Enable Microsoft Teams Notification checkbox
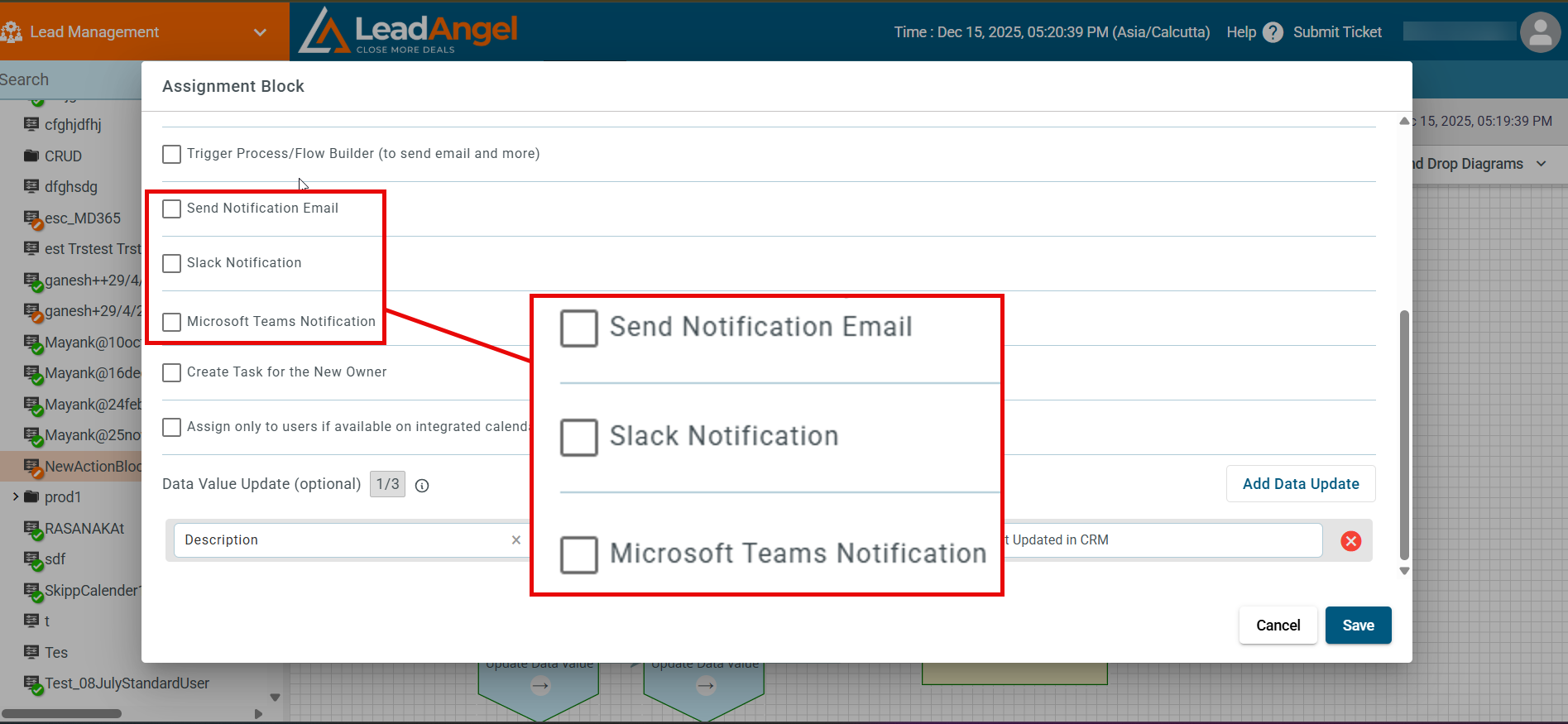This screenshot has height=724, width=1568. coord(171,322)
